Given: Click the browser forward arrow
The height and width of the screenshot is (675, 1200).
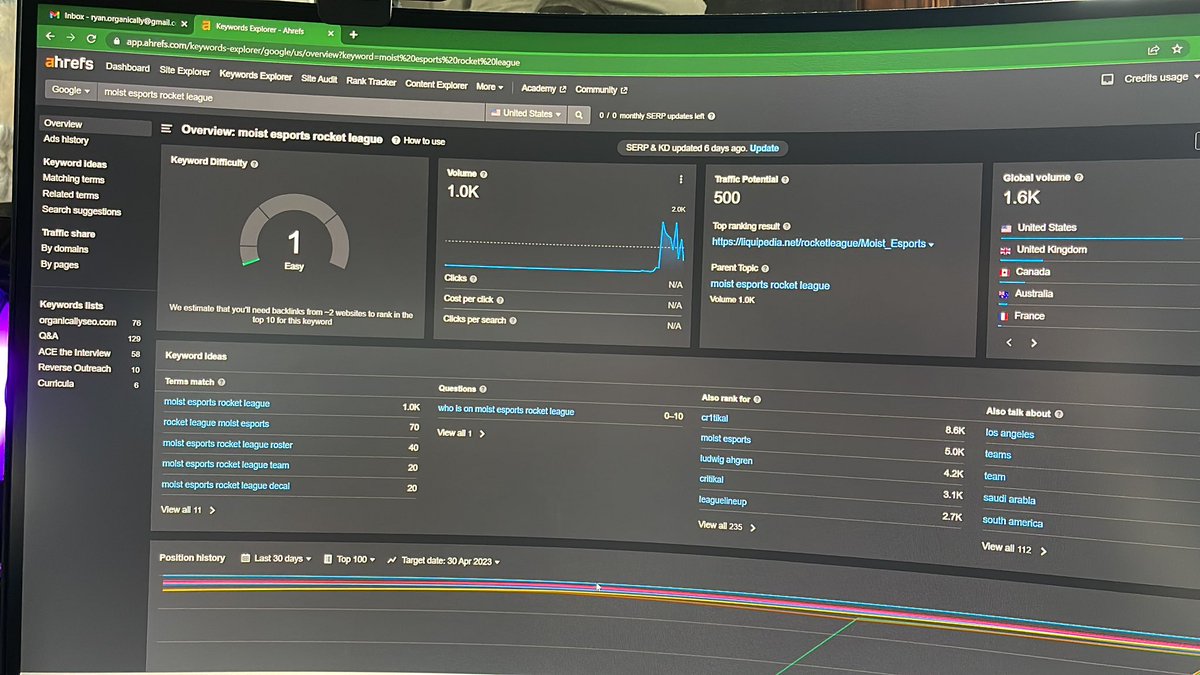Looking at the screenshot, I should pos(70,38).
